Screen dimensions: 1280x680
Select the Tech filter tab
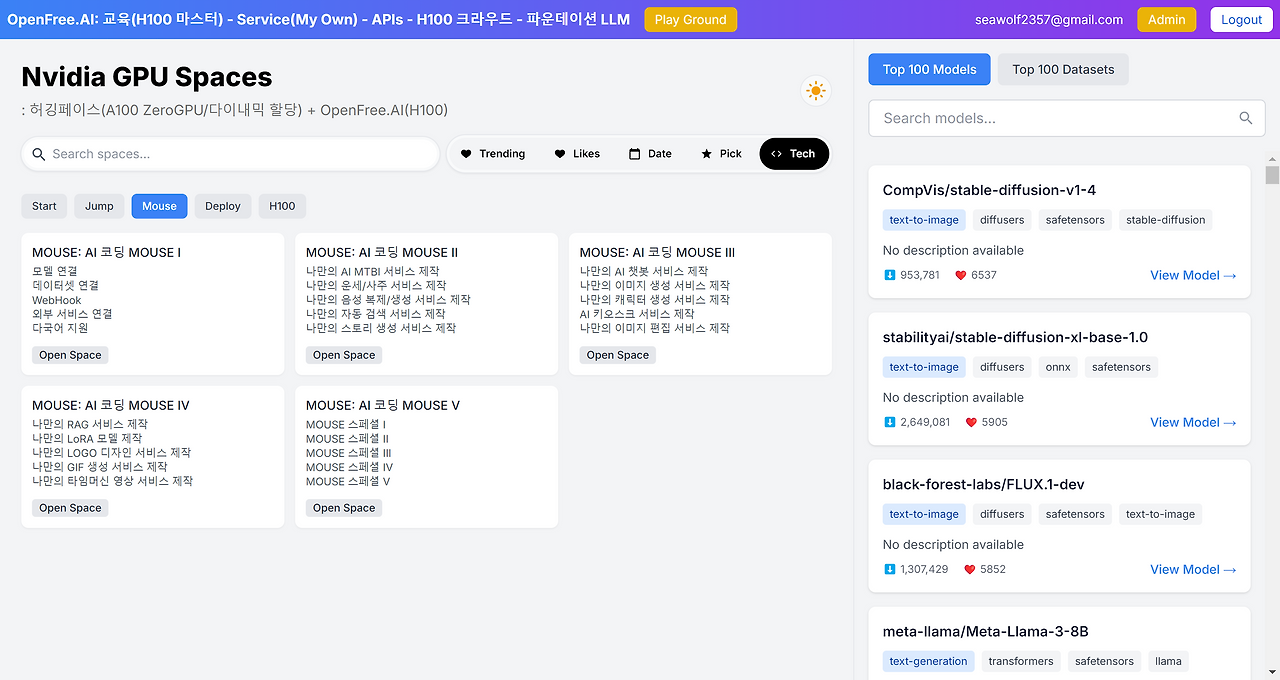(794, 154)
